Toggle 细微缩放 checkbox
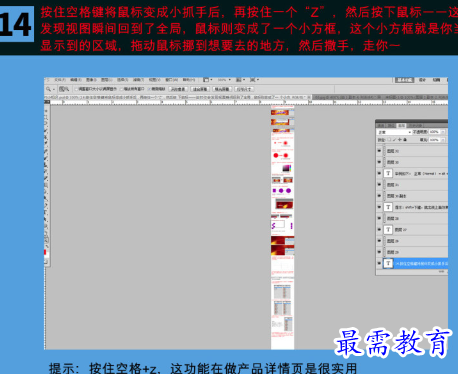Screen dimensions: 458x374 coord(149,89)
